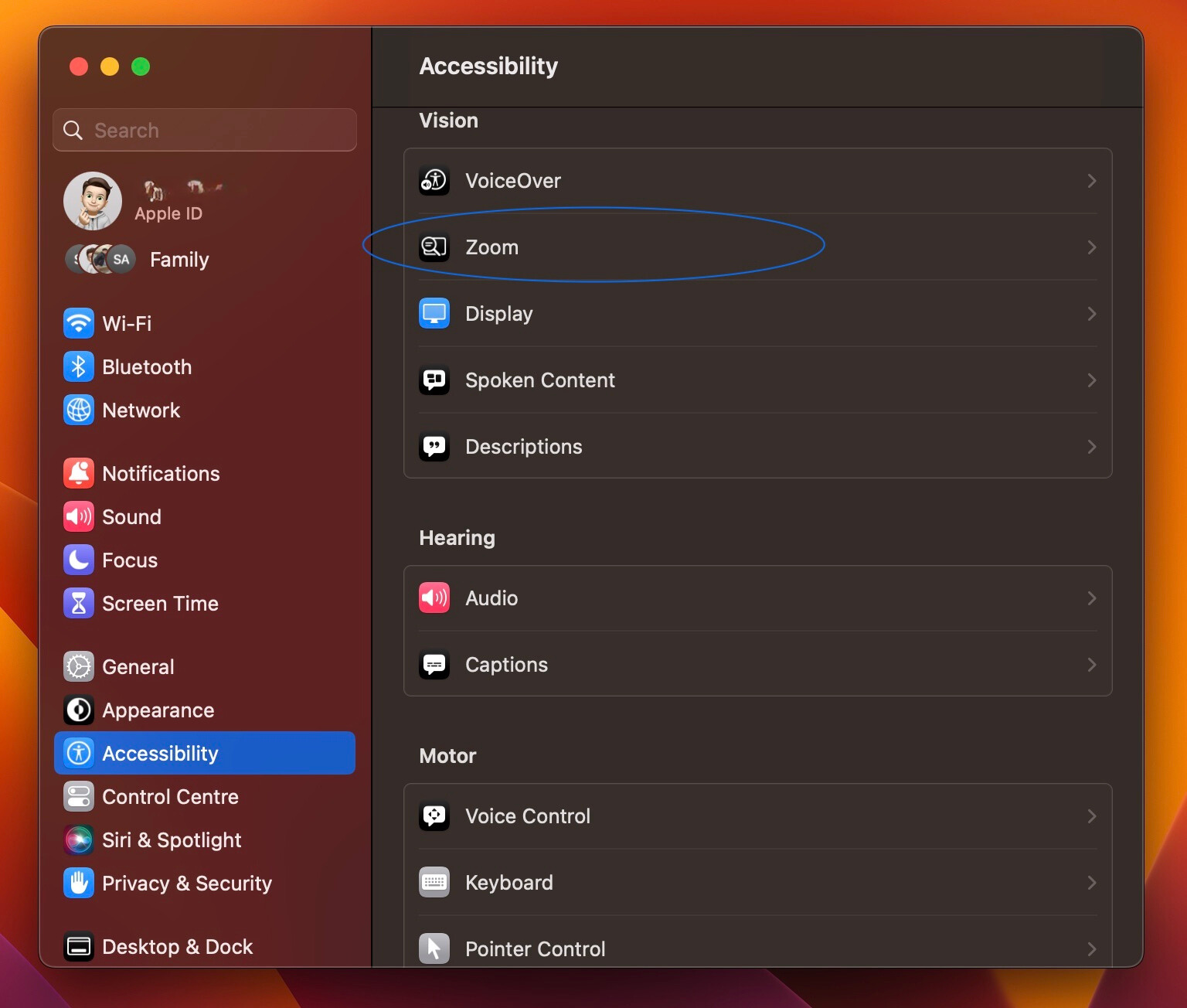
Task: Click the Accessibility sidebar icon
Action: (79, 753)
